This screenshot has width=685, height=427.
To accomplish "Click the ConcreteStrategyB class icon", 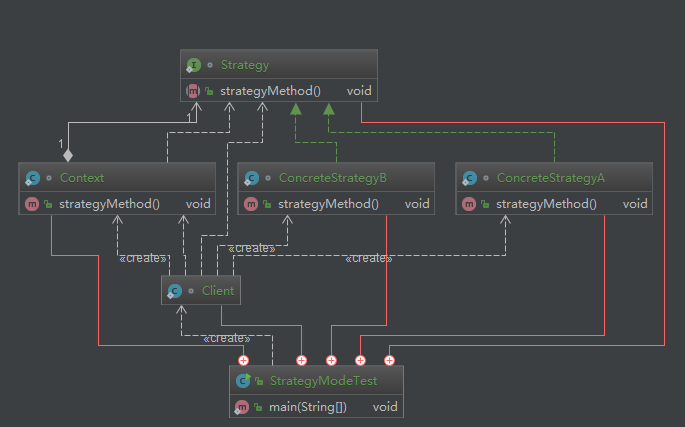I will pyautogui.click(x=252, y=178).
